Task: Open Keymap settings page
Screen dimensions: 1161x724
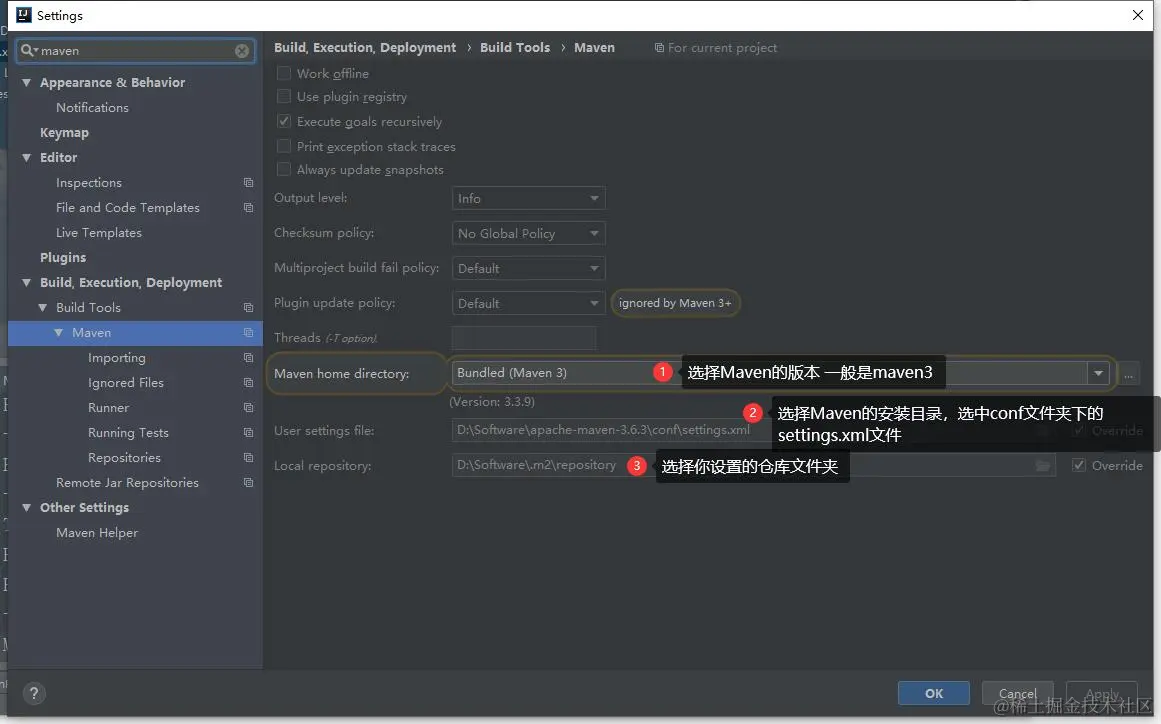Action: (64, 133)
